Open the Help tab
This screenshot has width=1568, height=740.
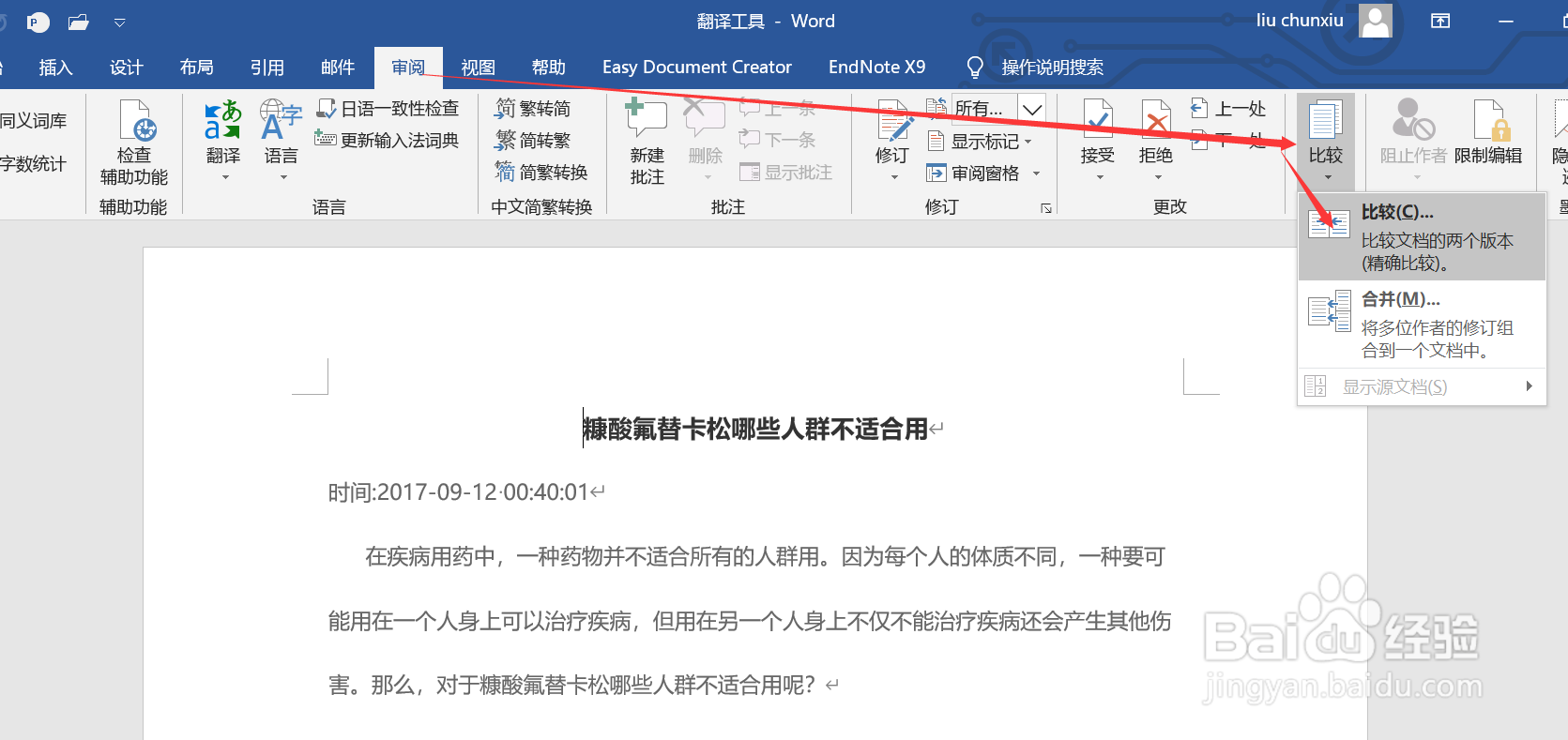point(548,68)
